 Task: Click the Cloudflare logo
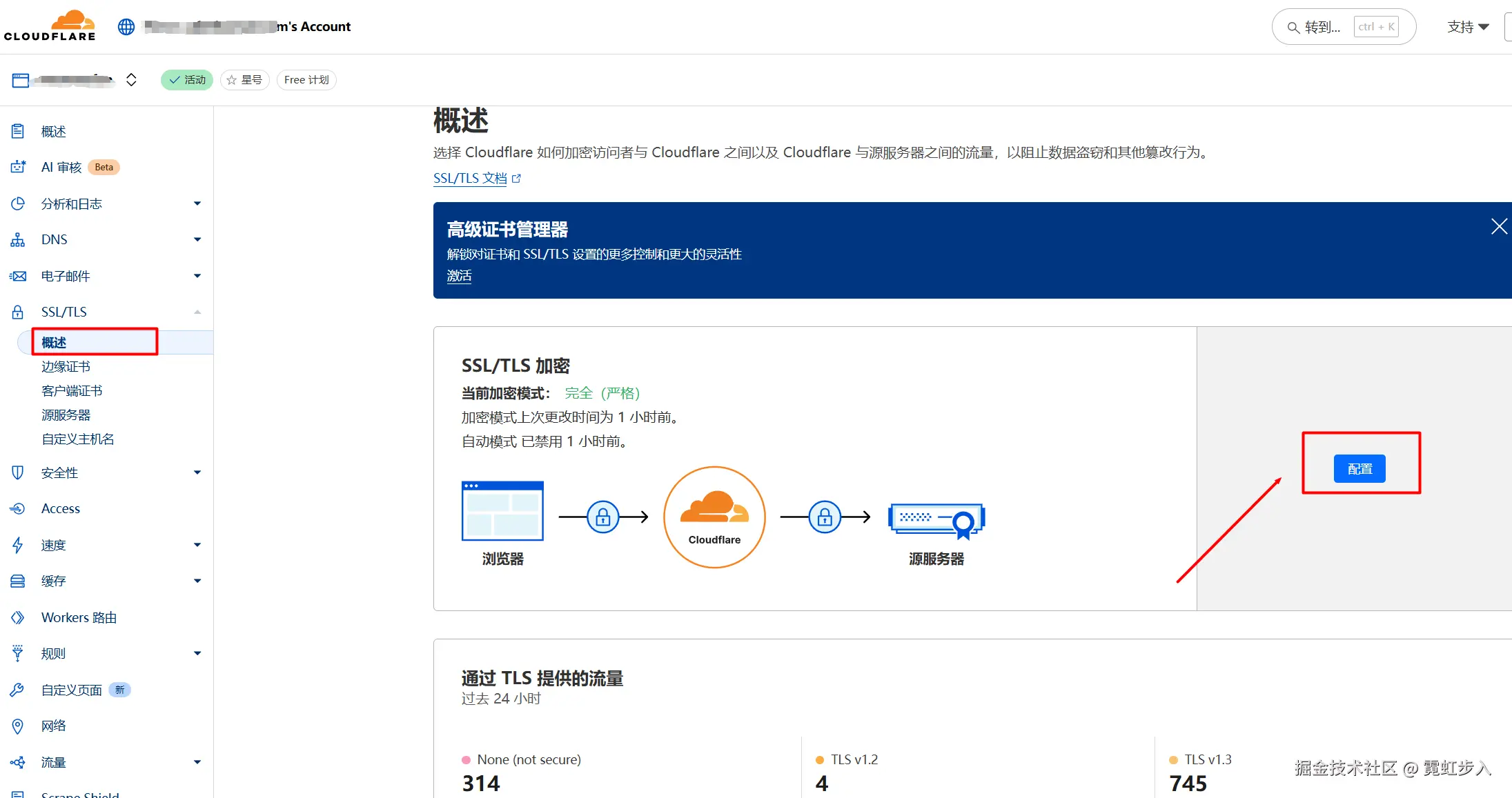(50, 26)
